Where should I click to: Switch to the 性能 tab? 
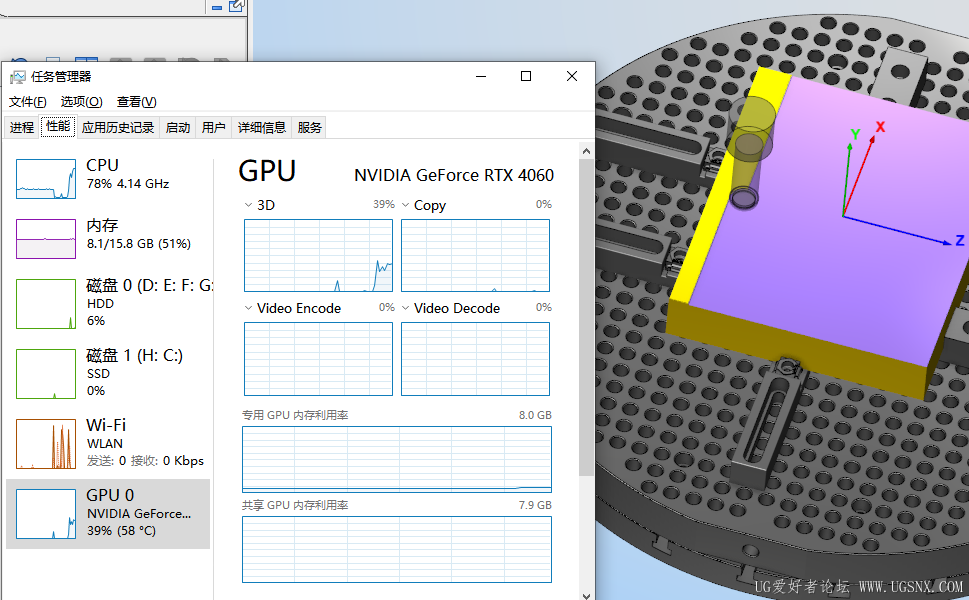pyautogui.click(x=58, y=126)
